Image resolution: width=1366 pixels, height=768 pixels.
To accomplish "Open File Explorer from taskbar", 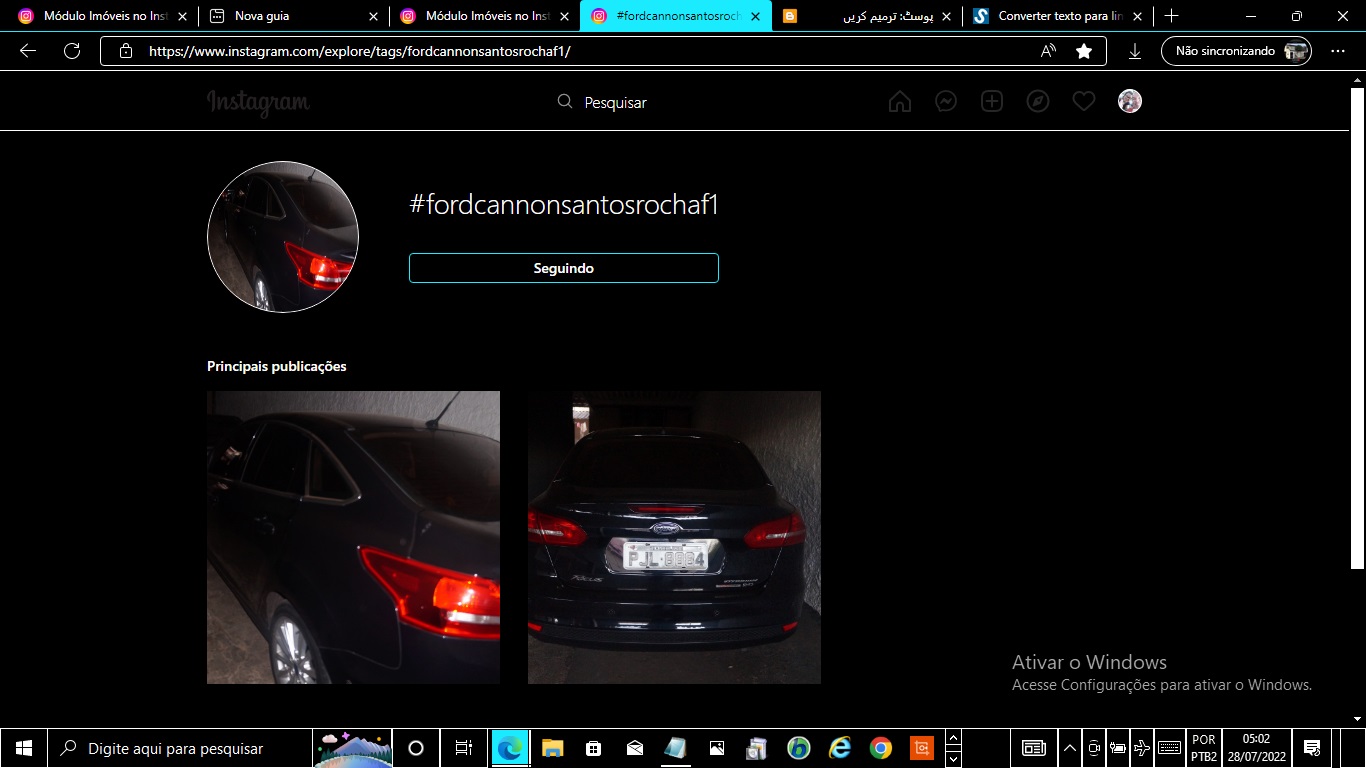I will pos(552,748).
